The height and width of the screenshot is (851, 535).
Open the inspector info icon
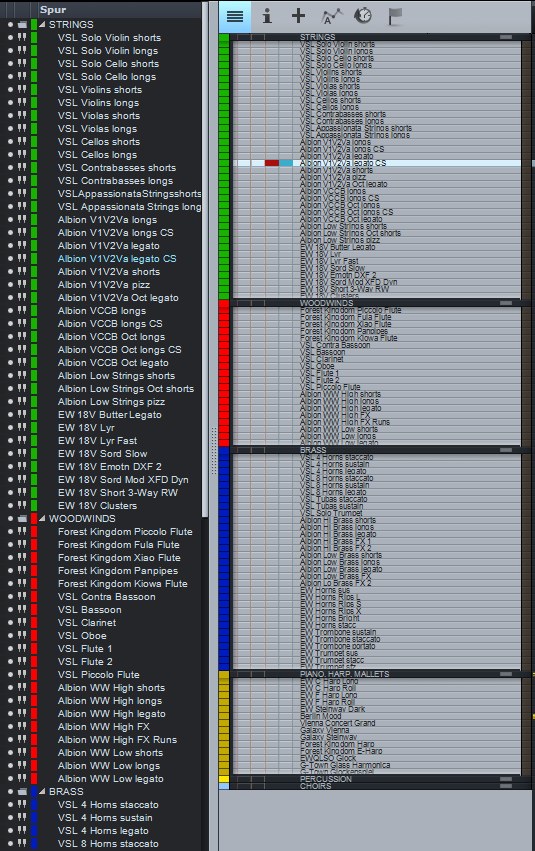(x=266, y=16)
